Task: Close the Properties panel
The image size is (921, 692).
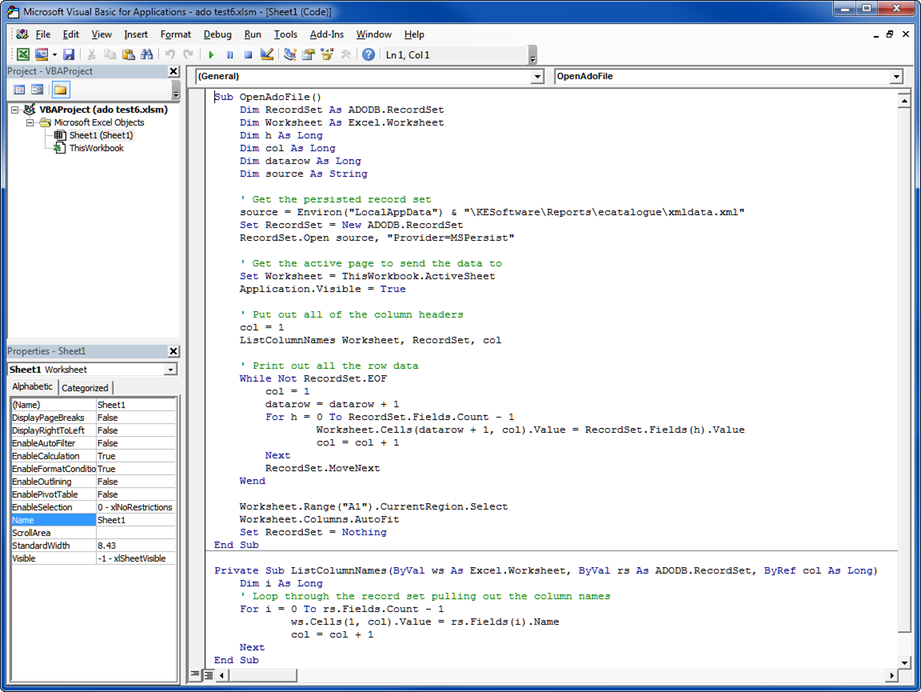Action: pos(173,352)
